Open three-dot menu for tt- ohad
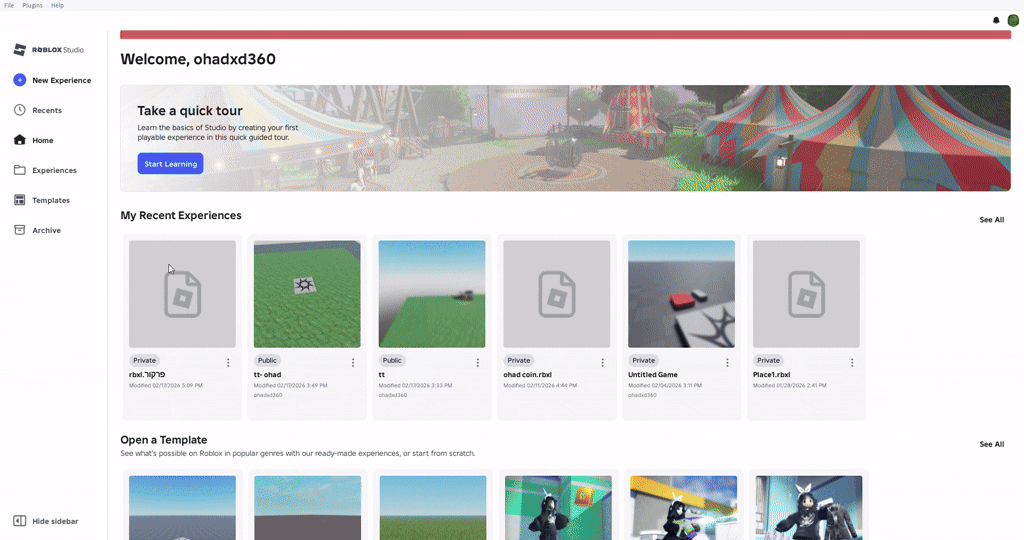 coord(353,363)
